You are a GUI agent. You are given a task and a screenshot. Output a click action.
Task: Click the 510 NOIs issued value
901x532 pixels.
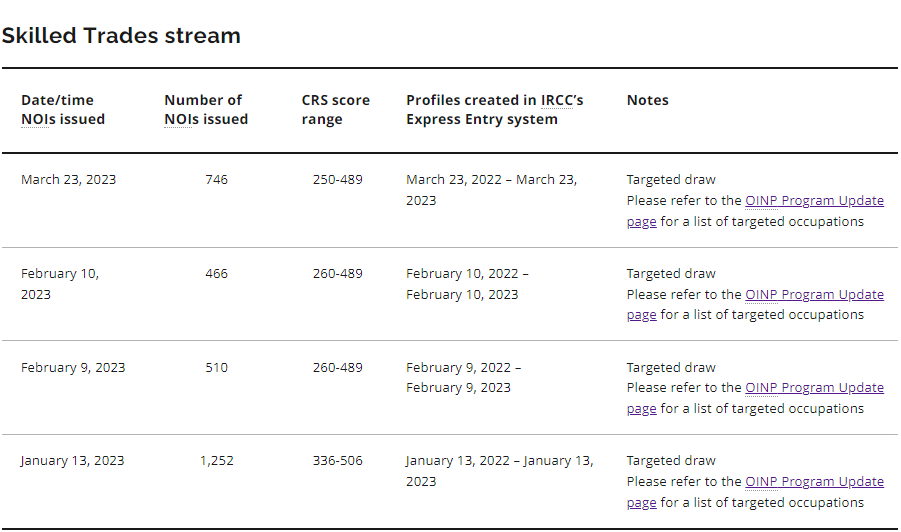(216, 368)
